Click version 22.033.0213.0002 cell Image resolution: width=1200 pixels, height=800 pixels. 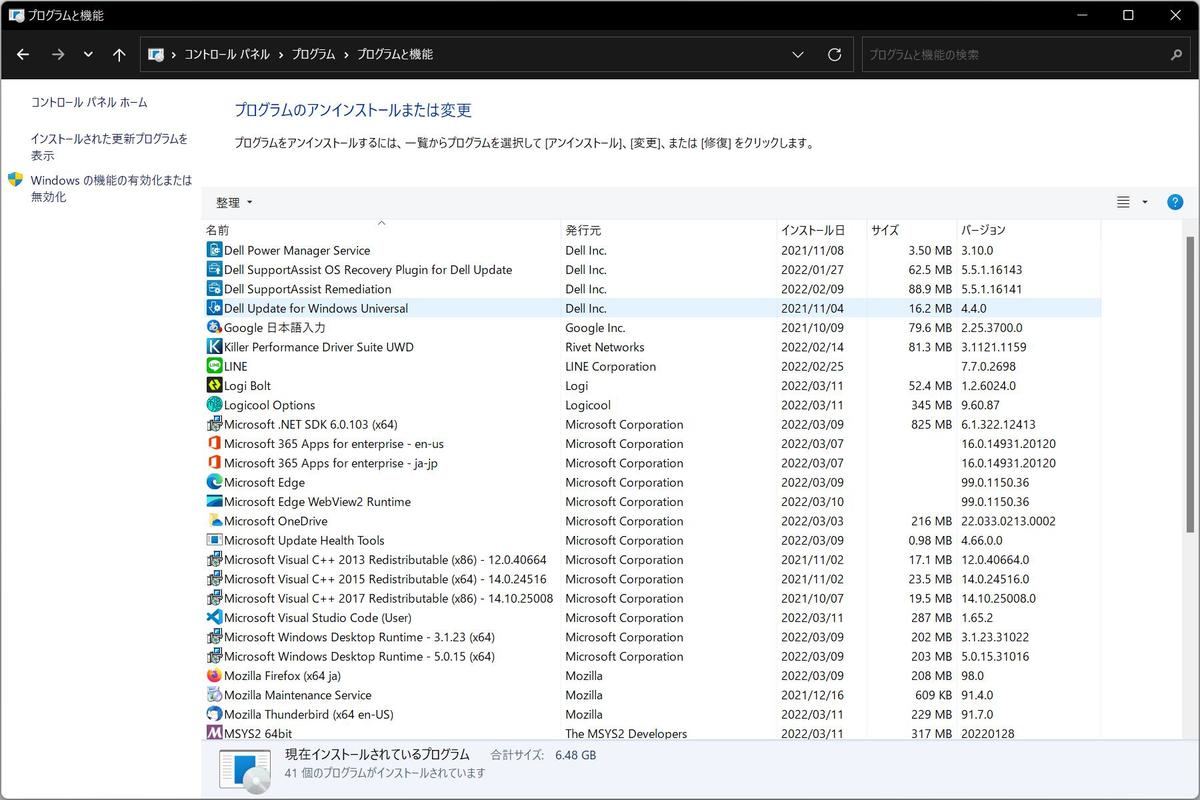click(1009, 521)
